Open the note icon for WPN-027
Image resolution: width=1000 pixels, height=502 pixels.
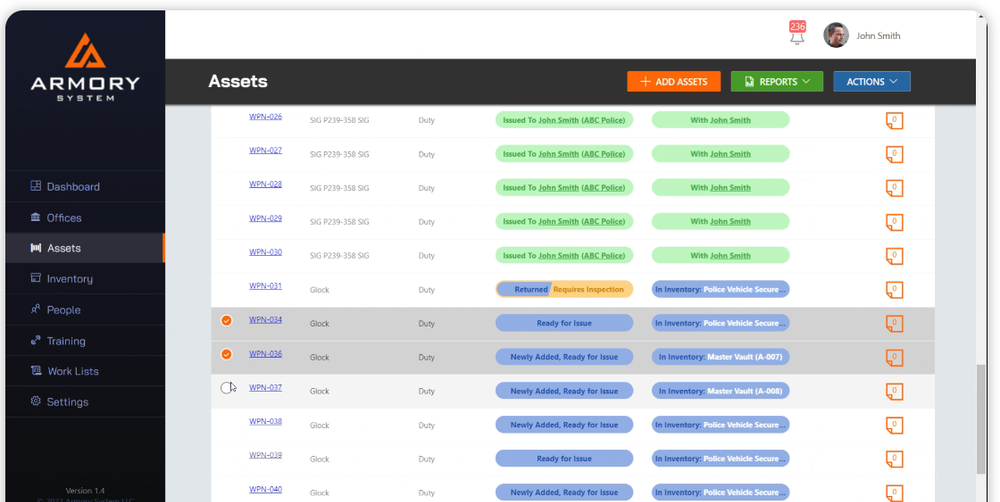point(894,154)
